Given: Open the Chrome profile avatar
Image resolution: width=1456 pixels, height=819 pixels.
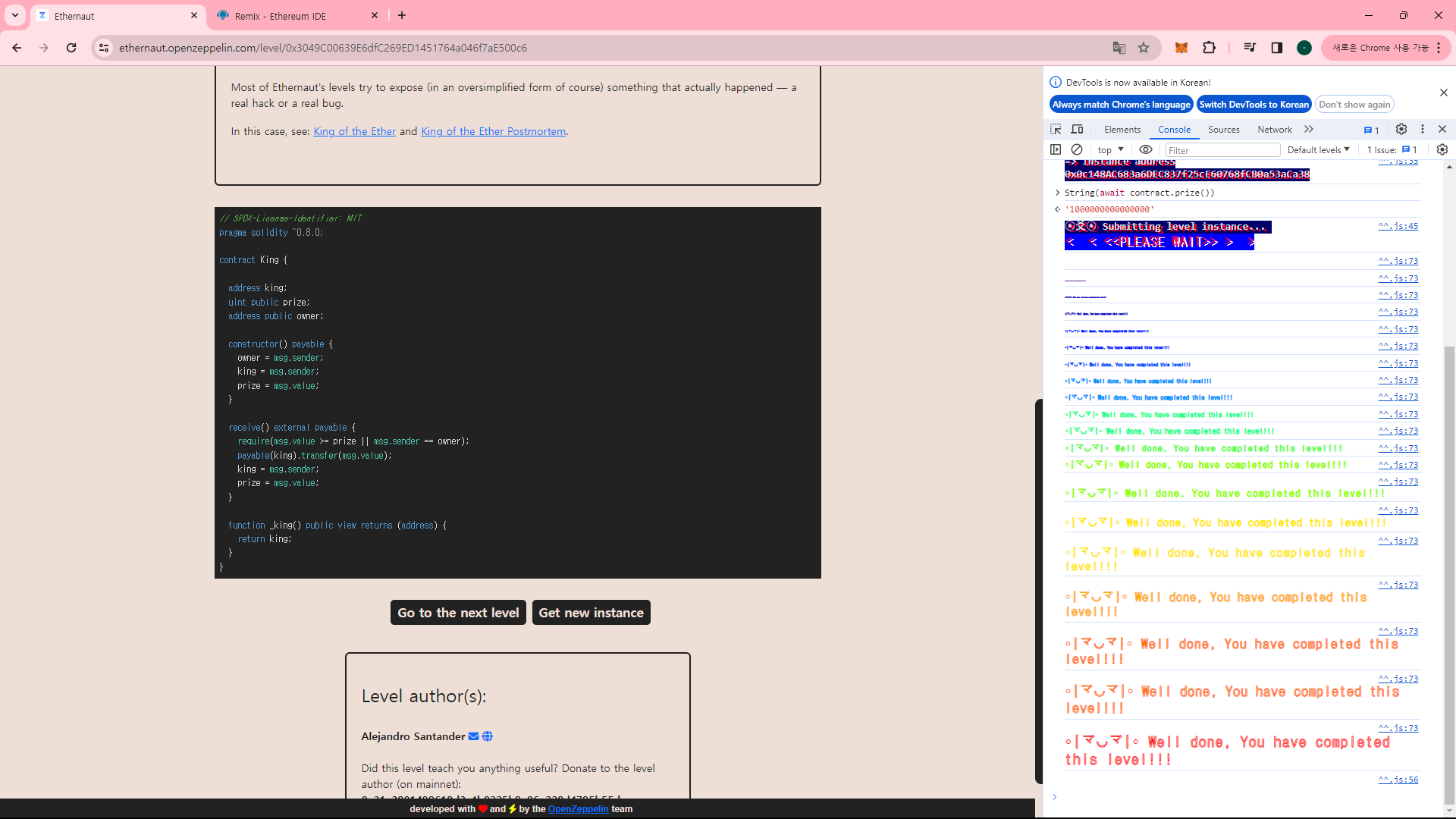Looking at the screenshot, I should 1304,48.
